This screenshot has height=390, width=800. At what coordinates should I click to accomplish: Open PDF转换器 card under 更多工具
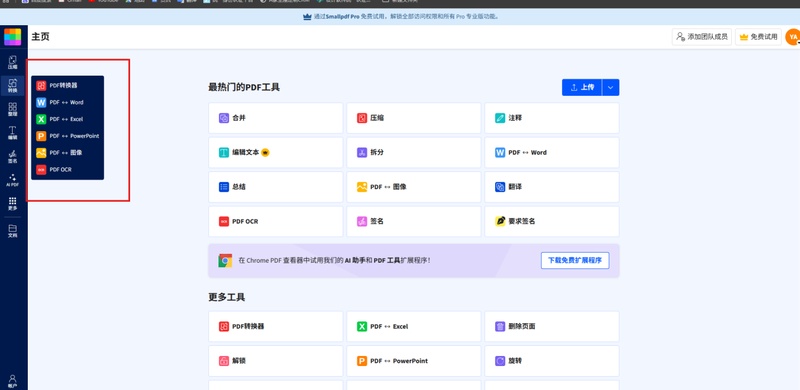276,326
